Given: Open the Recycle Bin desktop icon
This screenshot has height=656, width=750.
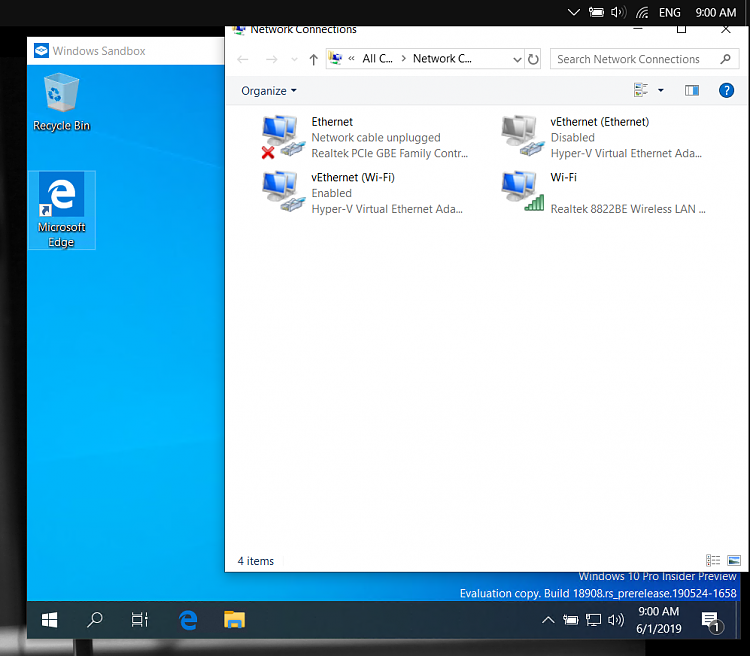Looking at the screenshot, I should (61, 102).
